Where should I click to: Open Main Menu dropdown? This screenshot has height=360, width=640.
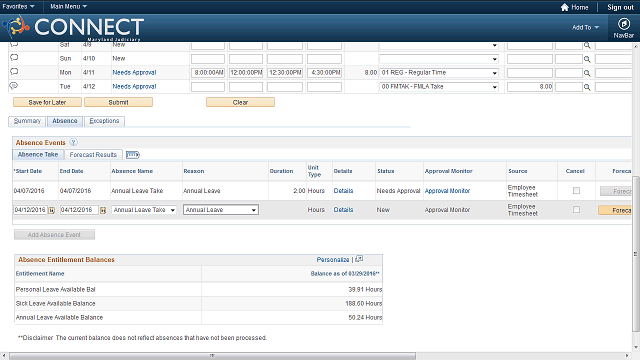click(x=68, y=7)
